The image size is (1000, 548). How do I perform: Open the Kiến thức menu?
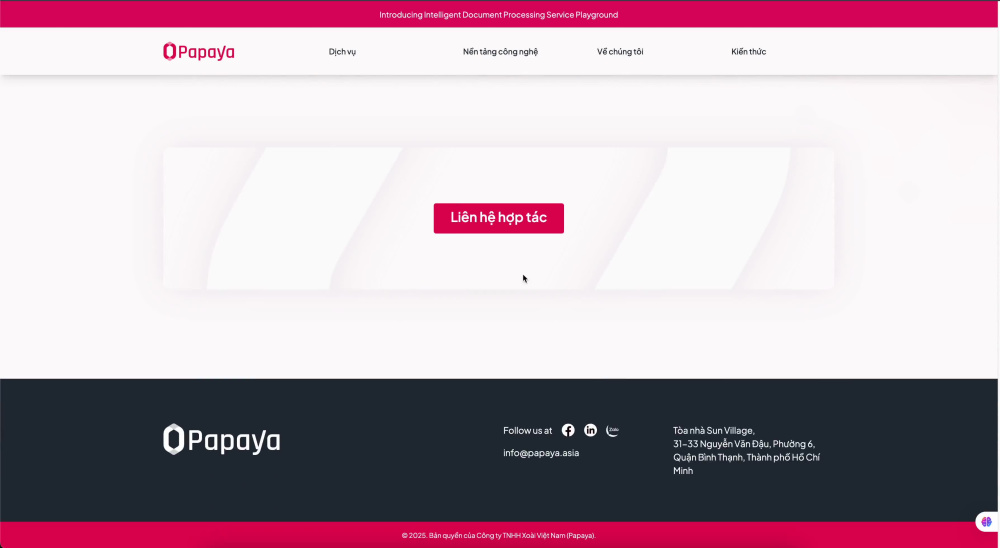click(749, 52)
